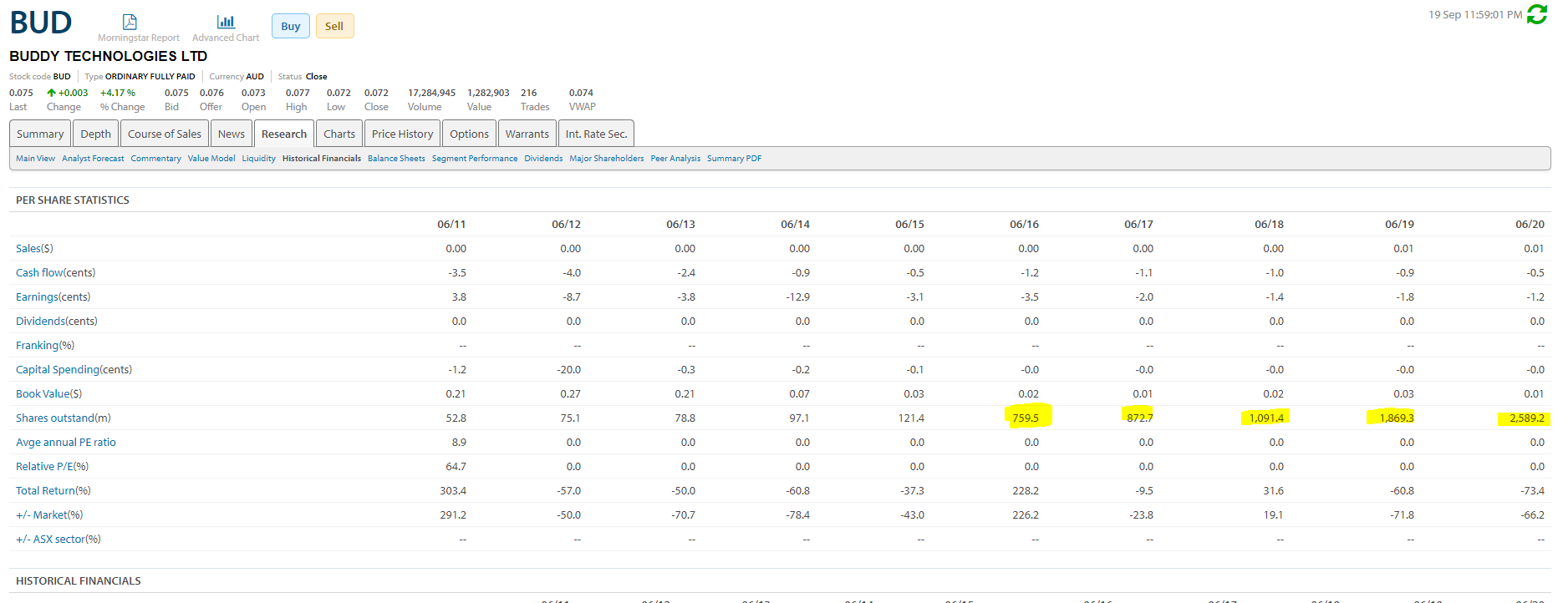Click the Total Return(%) row label

point(53,490)
